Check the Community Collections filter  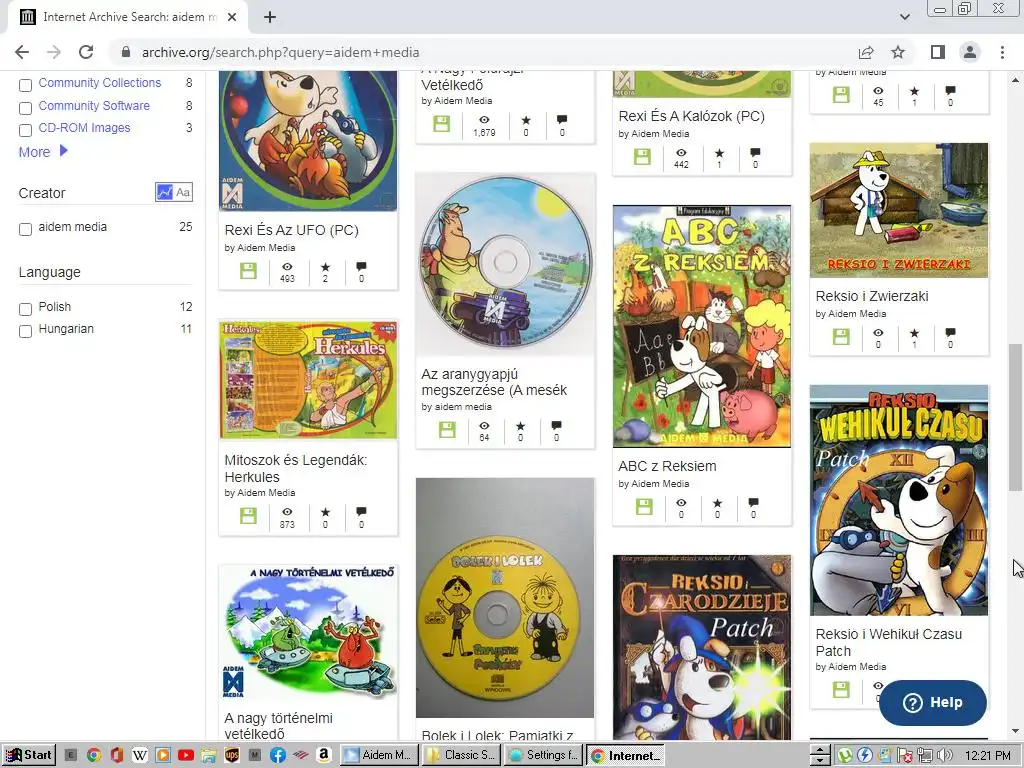point(25,86)
